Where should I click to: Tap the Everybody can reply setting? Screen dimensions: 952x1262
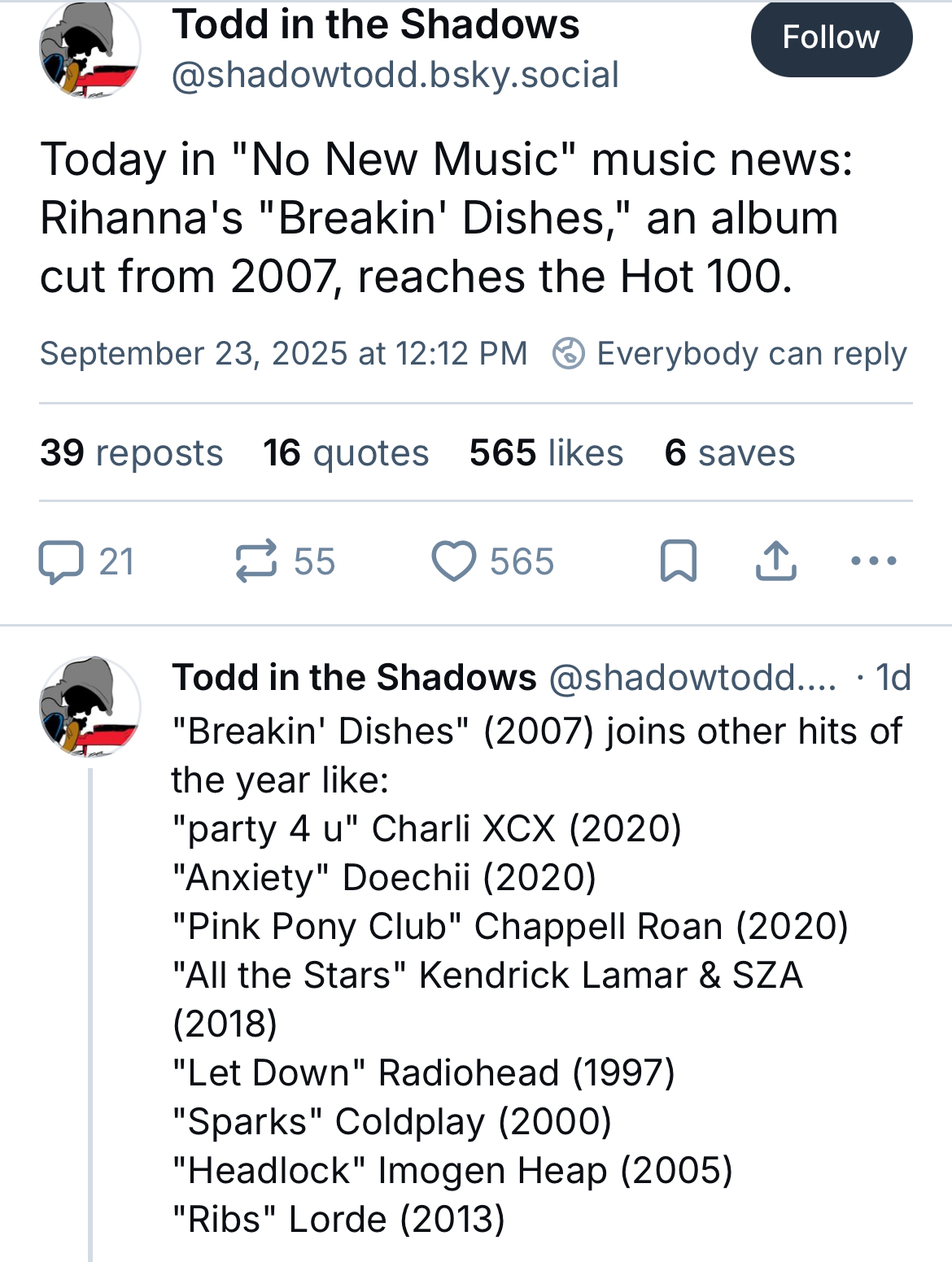(x=729, y=354)
